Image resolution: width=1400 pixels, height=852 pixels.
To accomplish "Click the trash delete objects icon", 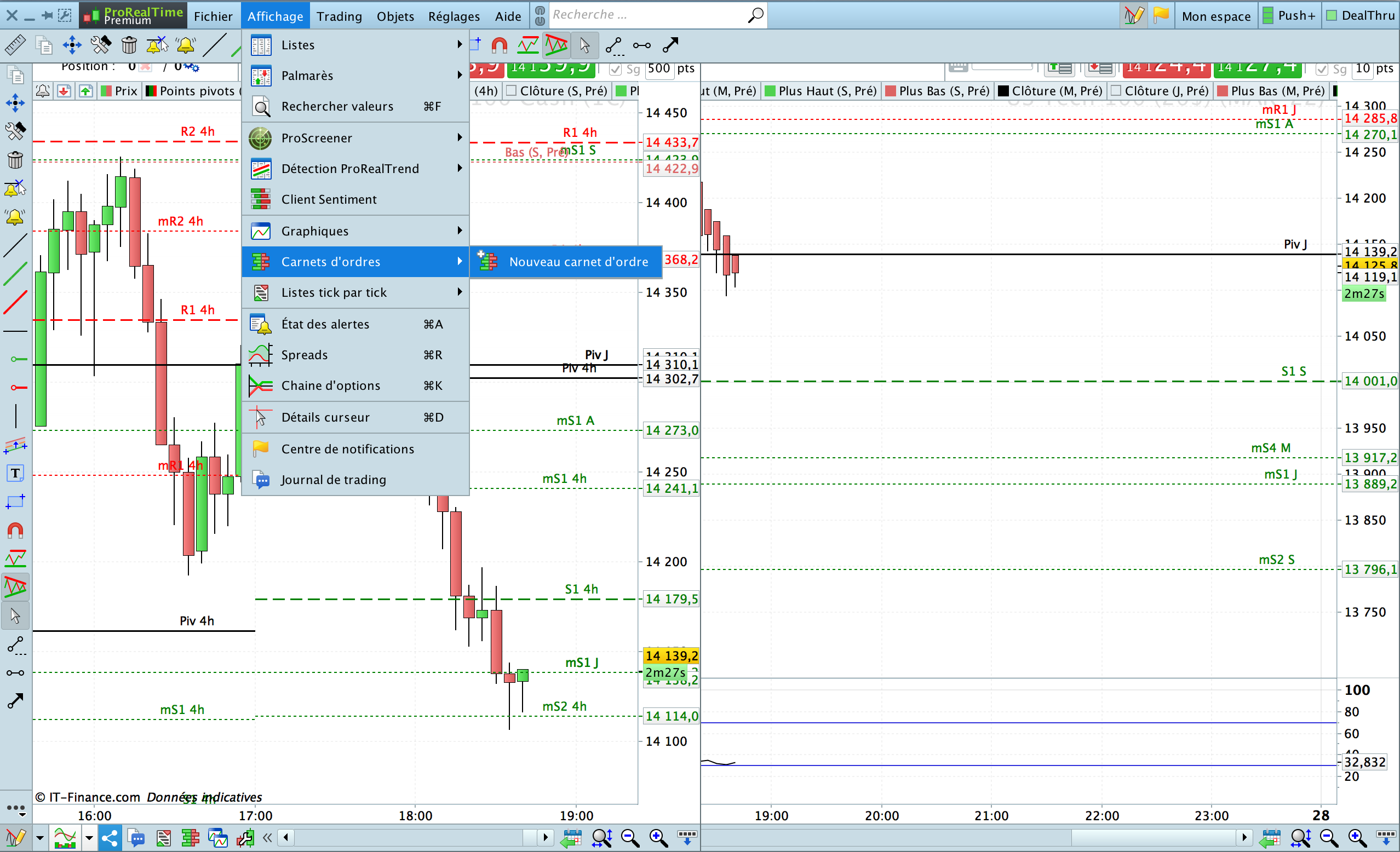I will (x=129, y=45).
